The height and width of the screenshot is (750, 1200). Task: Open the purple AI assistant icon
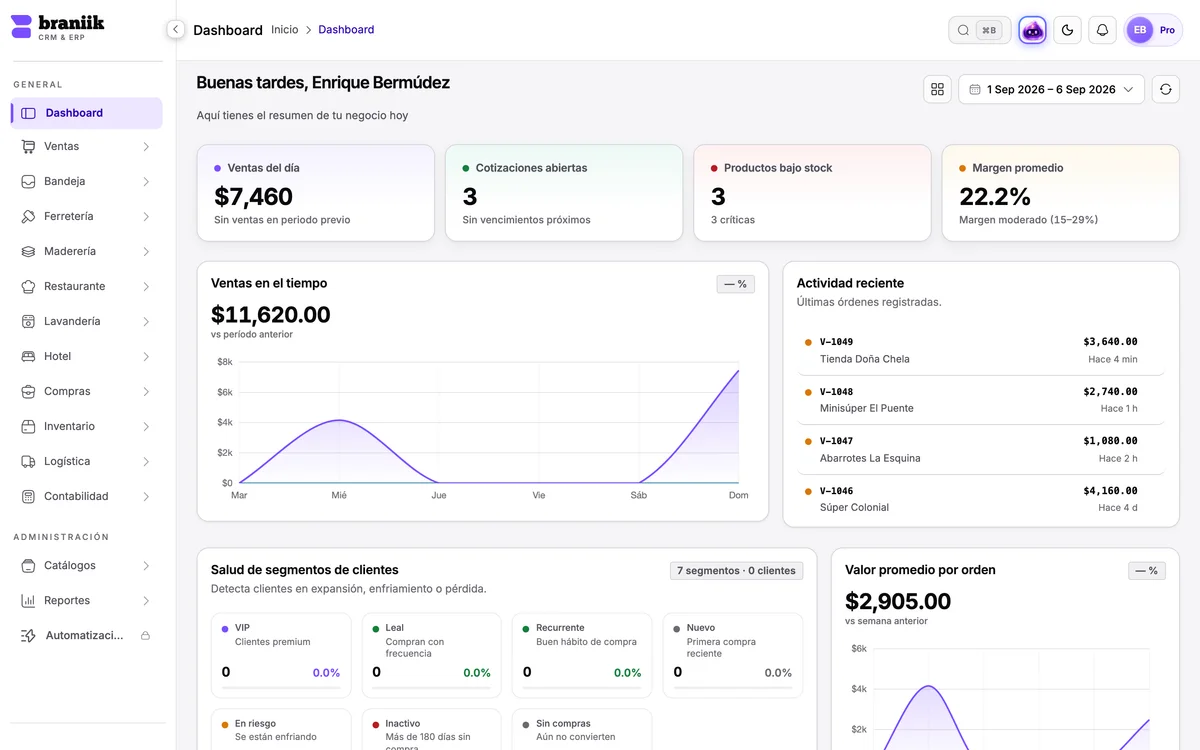pyautogui.click(x=1033, y=30)
